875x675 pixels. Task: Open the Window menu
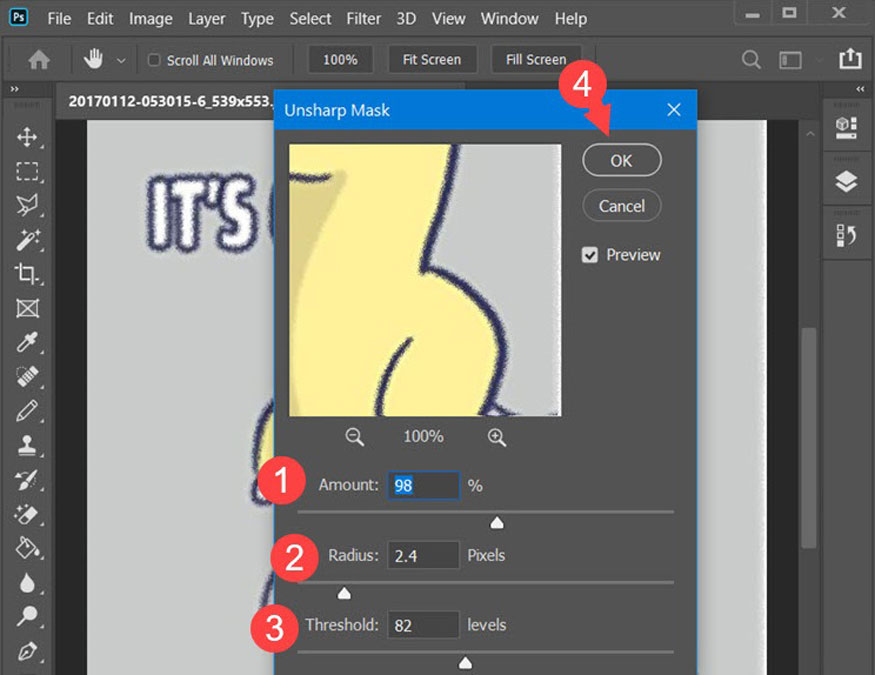pyautogui.click(x=510, y=18)
